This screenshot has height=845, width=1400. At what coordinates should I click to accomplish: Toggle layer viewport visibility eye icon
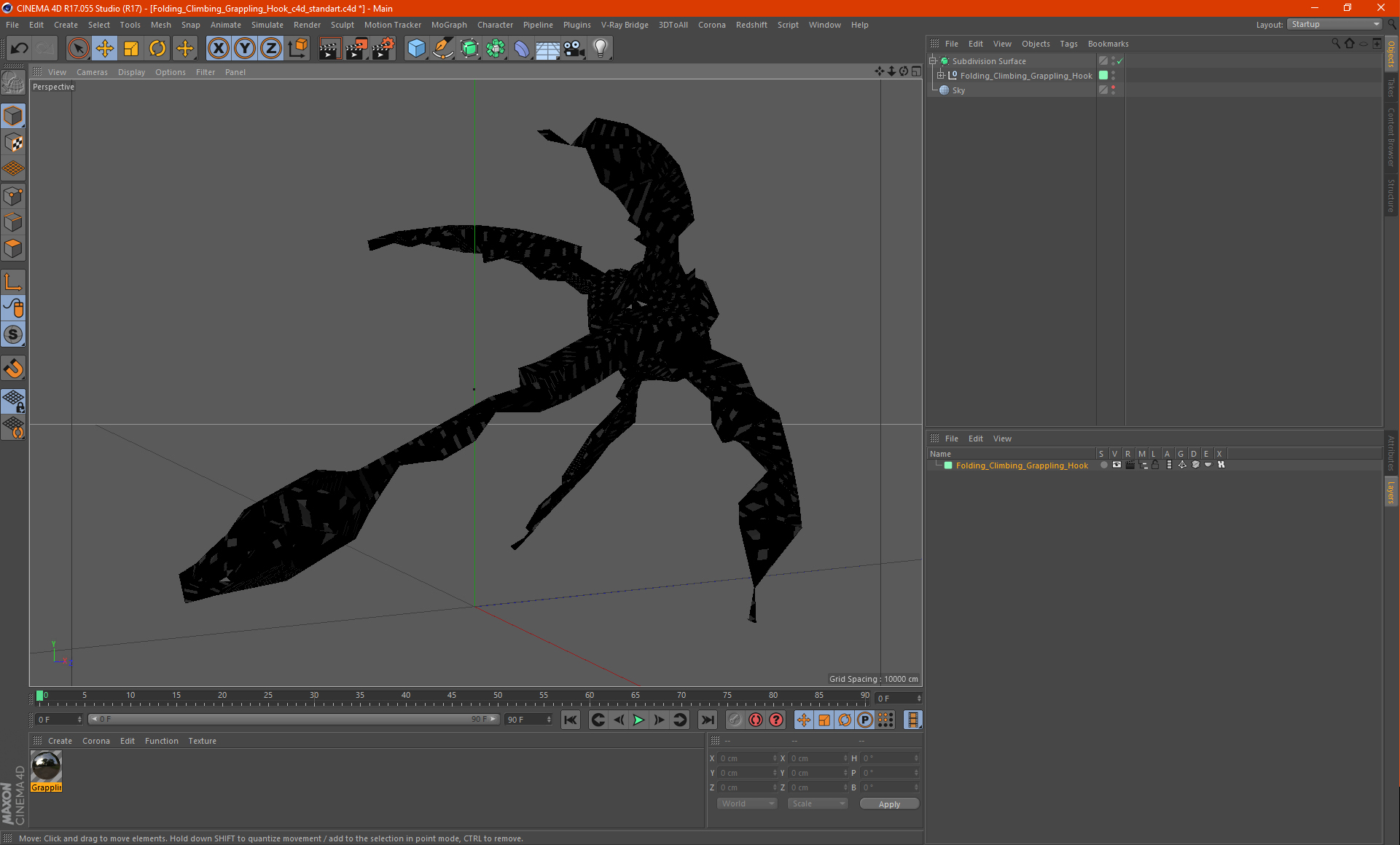point(1117,465)
